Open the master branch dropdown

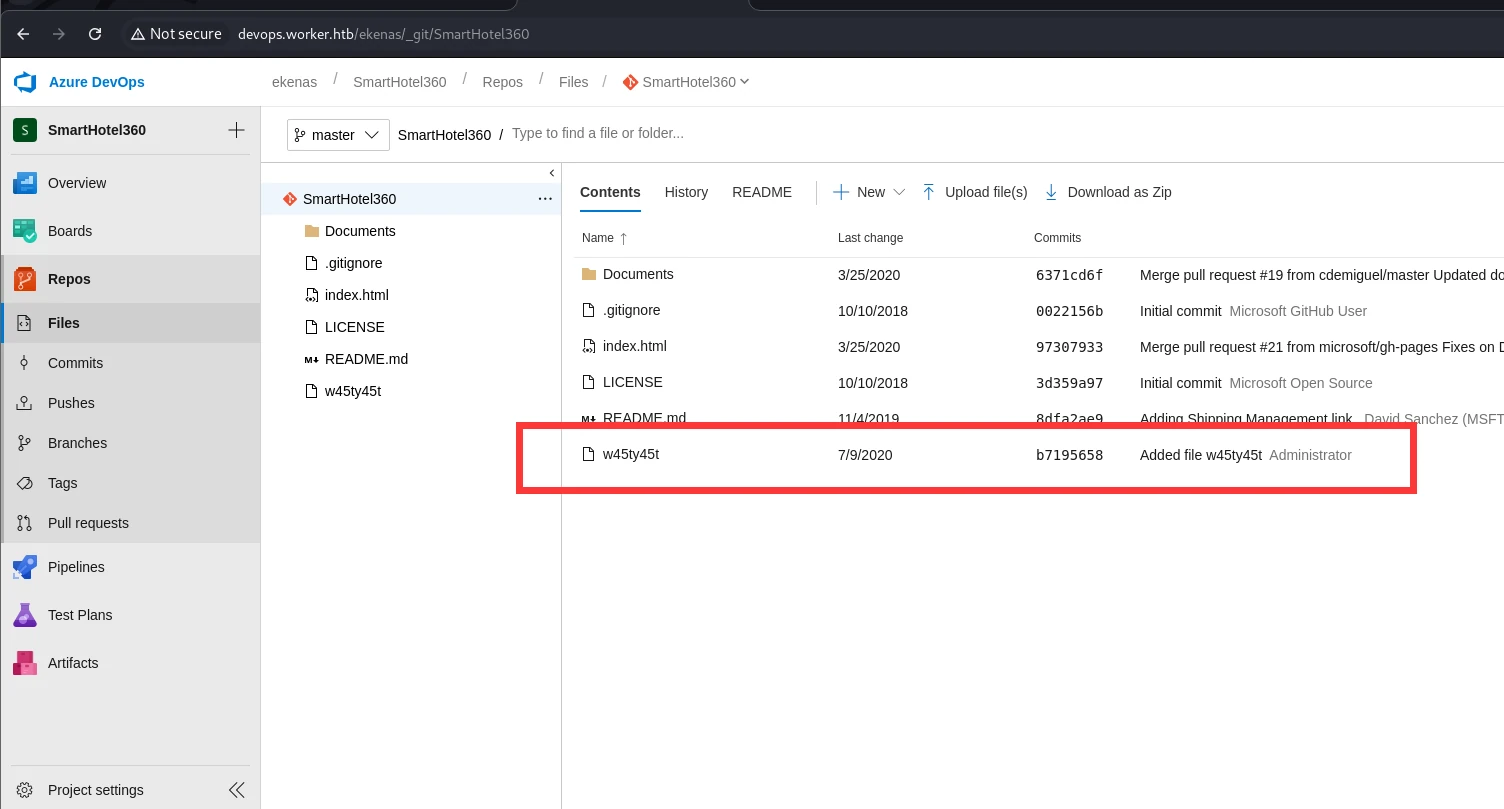338,135
